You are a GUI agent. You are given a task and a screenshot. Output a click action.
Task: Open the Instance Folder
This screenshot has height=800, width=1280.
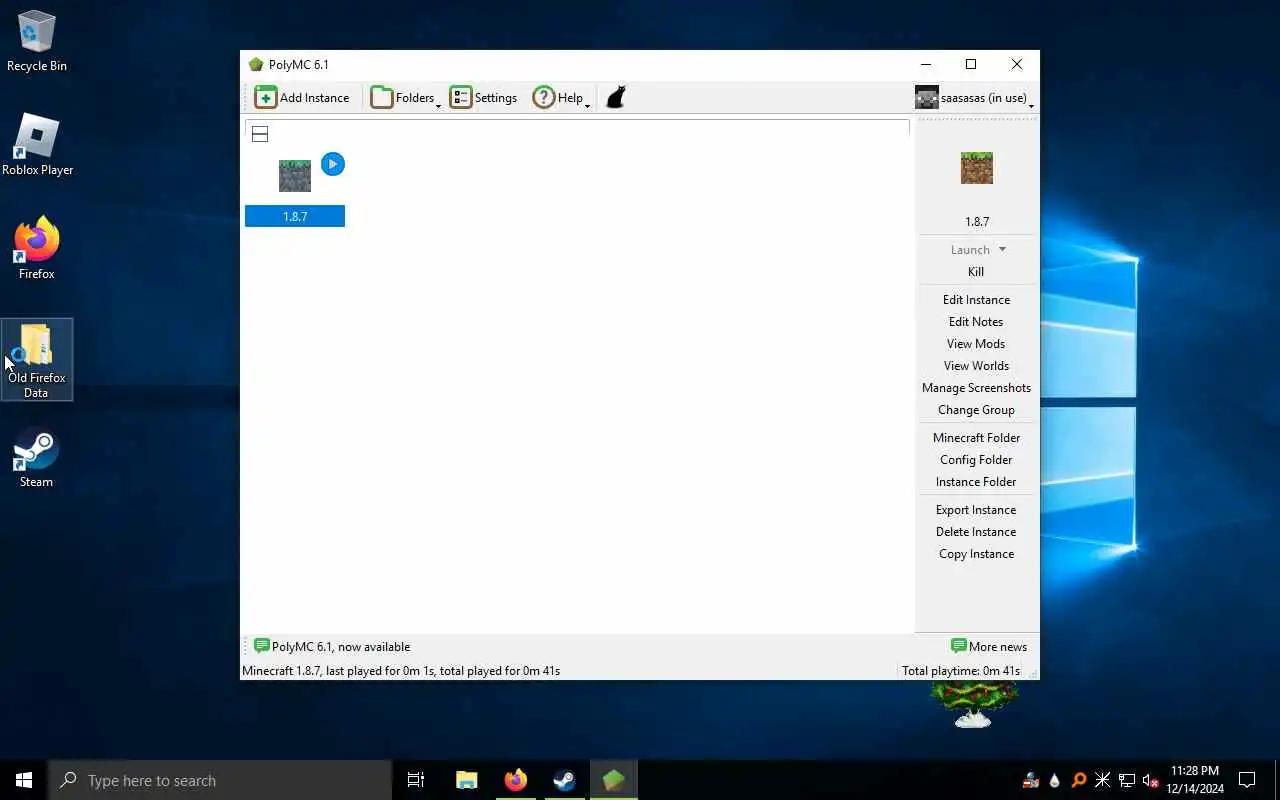point(976,481)
